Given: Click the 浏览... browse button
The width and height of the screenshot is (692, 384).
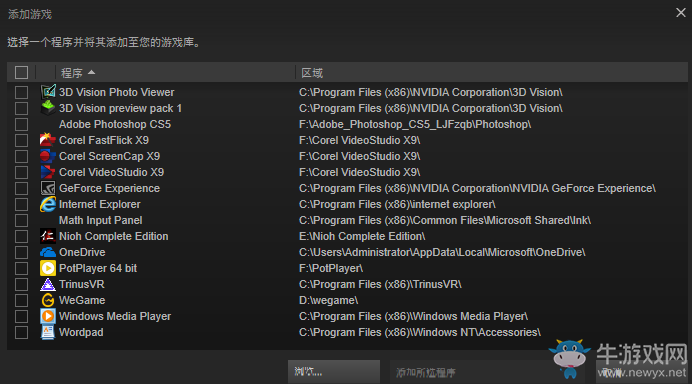Looking at the screenshot, I should point(334,372).
